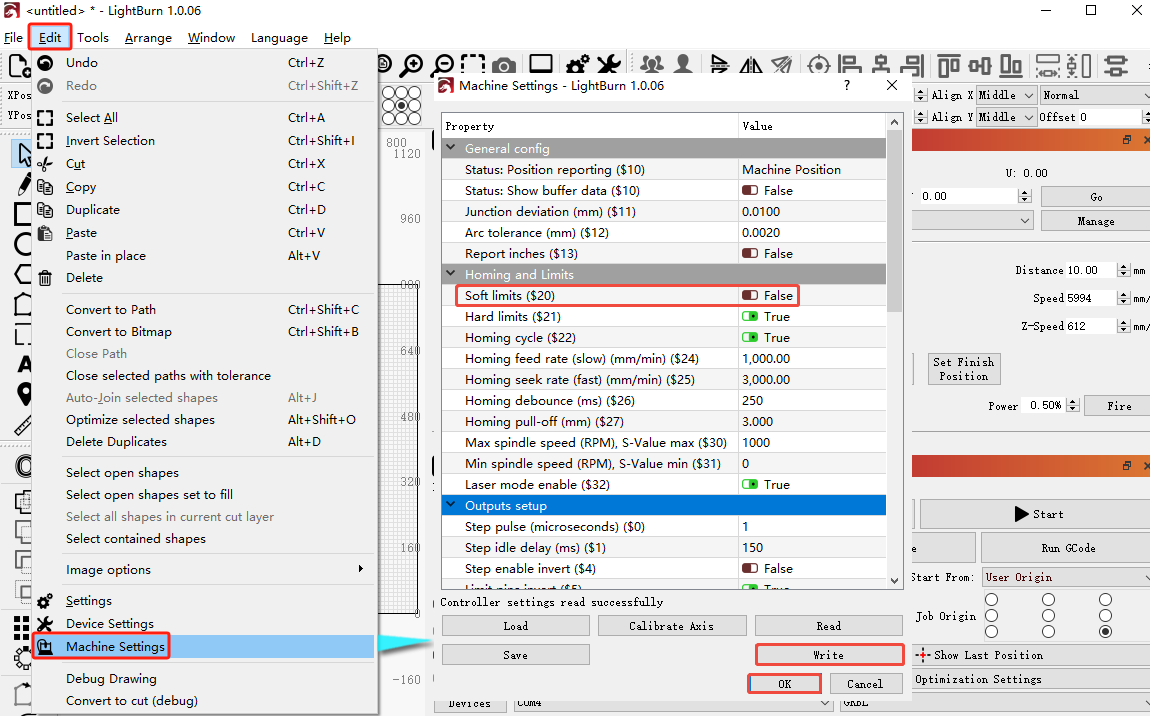Toggle Report inches ($13) switch
The width and height of the screenshot is (1152, 716).
tap(750, 253)
